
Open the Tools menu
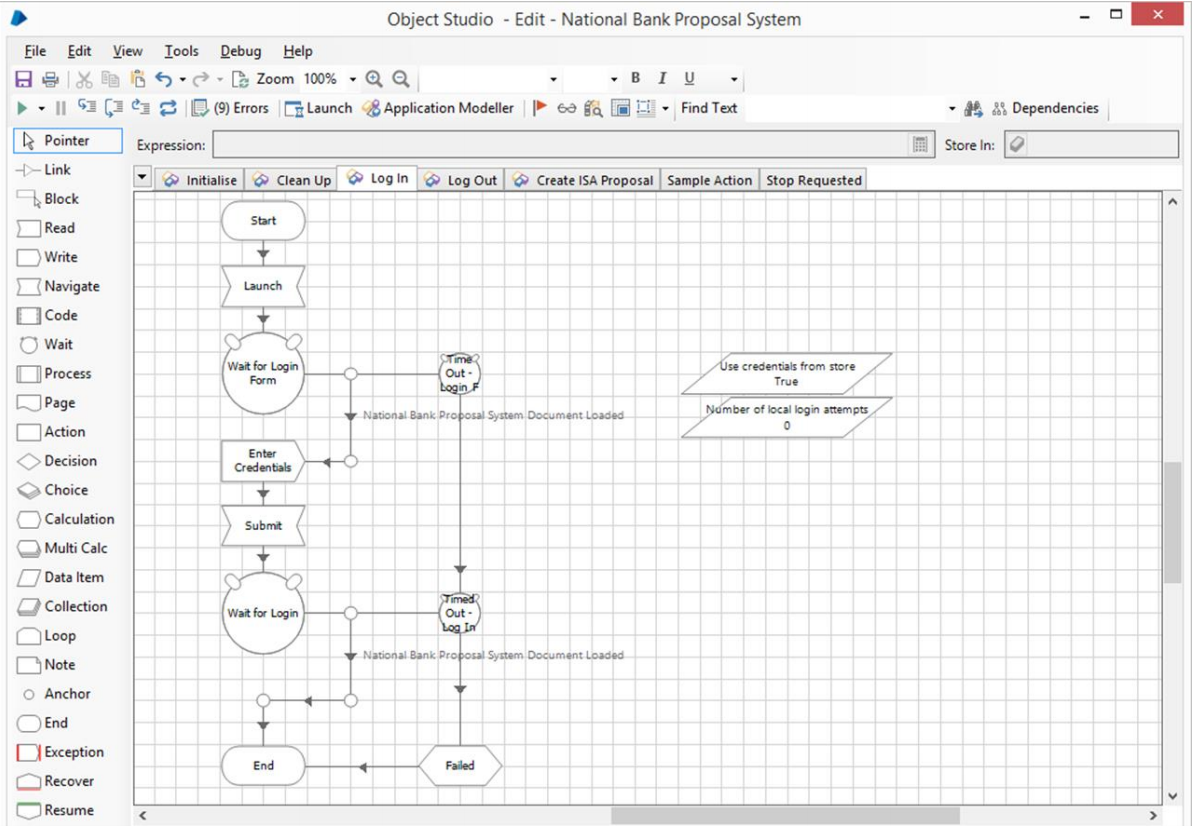181,51
